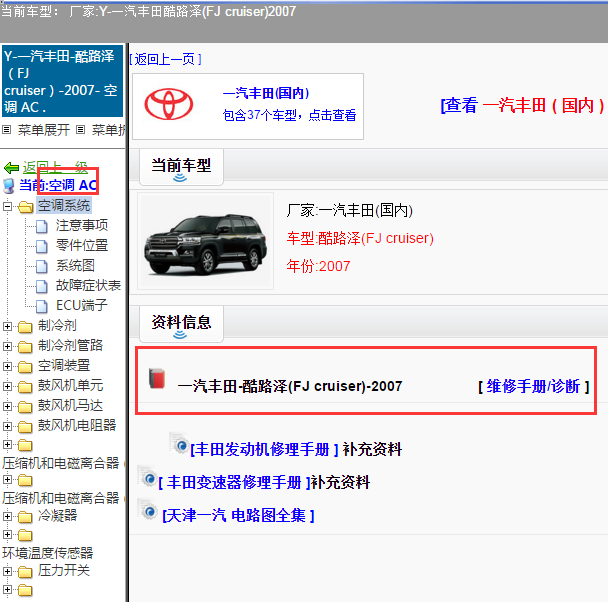Click 查看 一汽丰田（国内） link
The image size is (608, 602).
tap(522, 105)
